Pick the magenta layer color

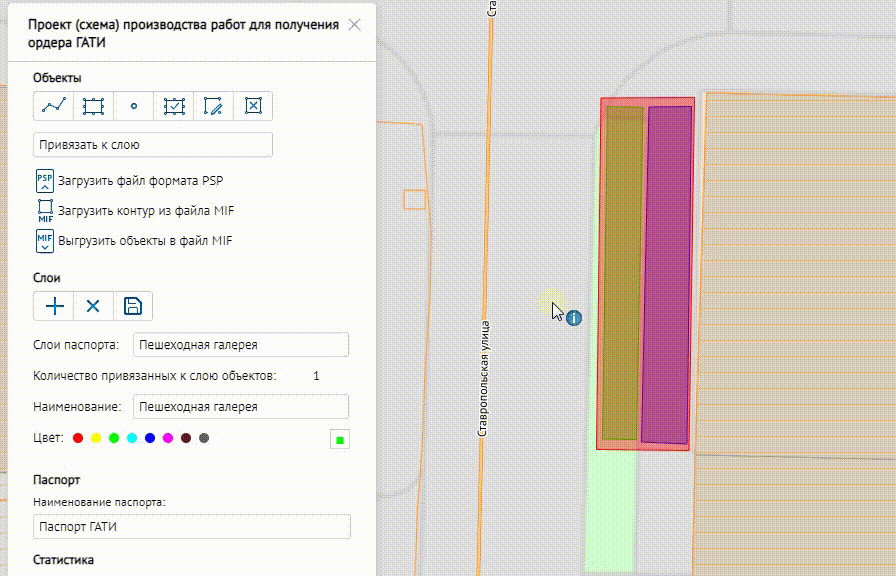click(168, 438)
